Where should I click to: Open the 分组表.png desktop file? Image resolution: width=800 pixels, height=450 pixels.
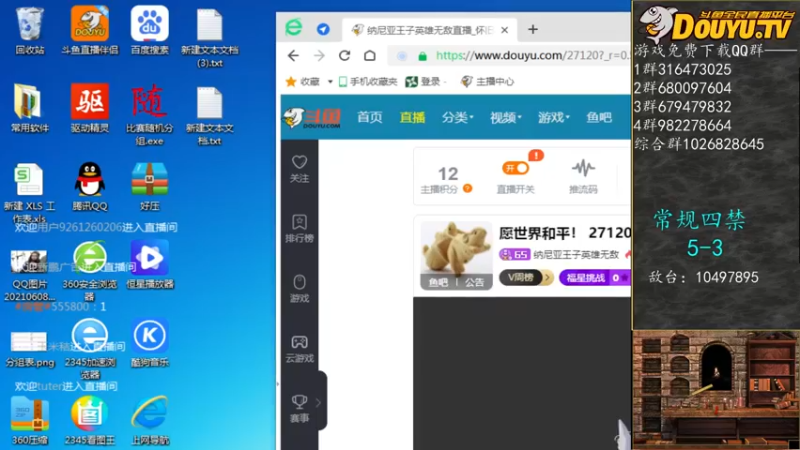click(30, 349)
